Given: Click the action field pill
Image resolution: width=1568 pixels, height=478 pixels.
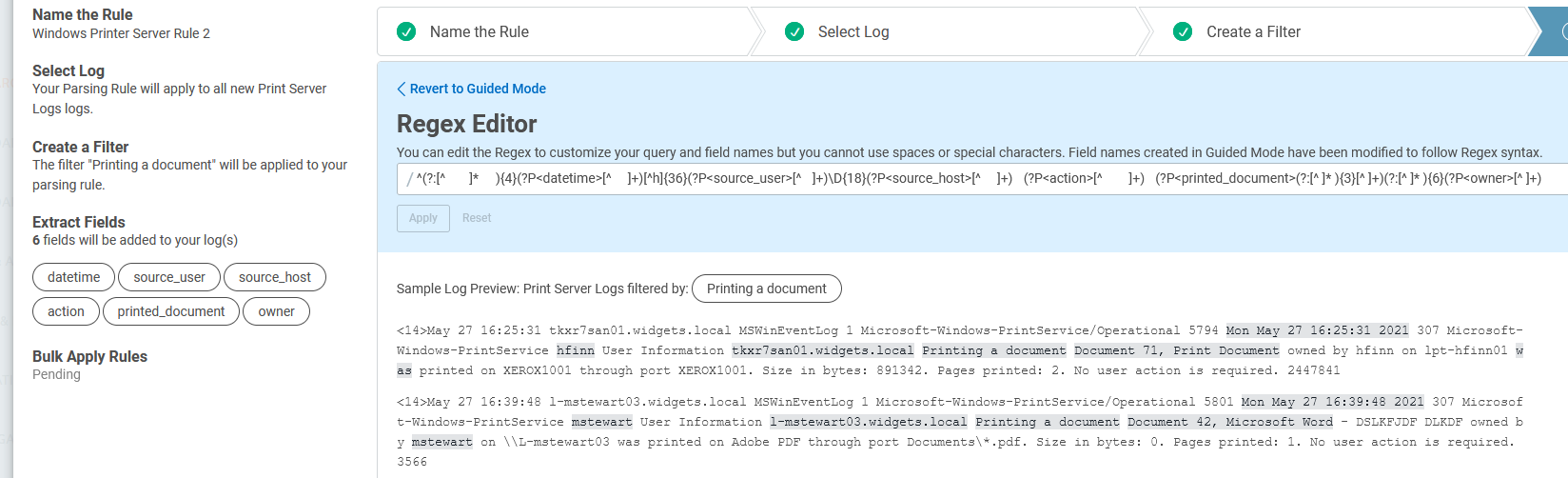Looking at the screenshot, I should (x=66, y=311).
